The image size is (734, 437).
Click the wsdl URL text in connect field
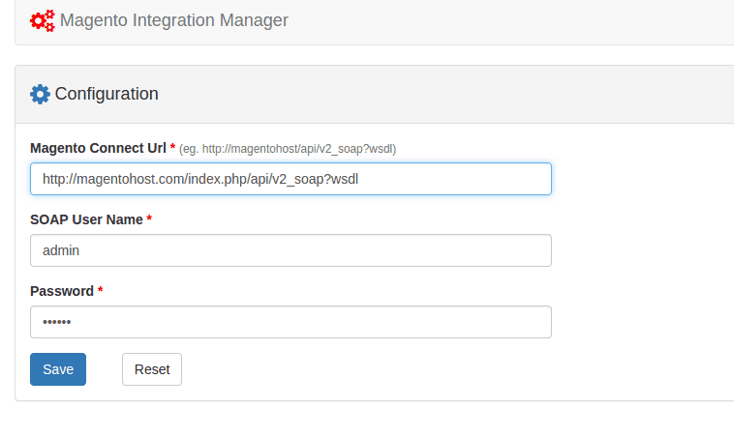200,179
